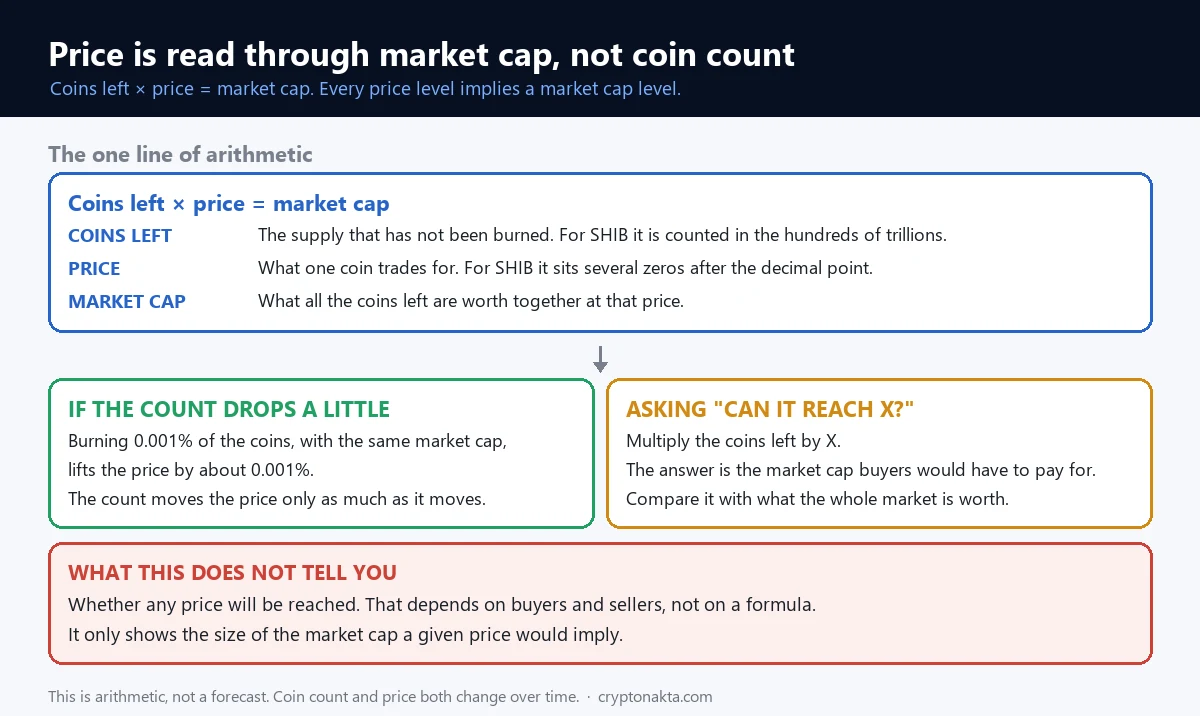The image size is (1200, 716).
Task: Click the line The count moves the price
Action: [x=277, y=499]
